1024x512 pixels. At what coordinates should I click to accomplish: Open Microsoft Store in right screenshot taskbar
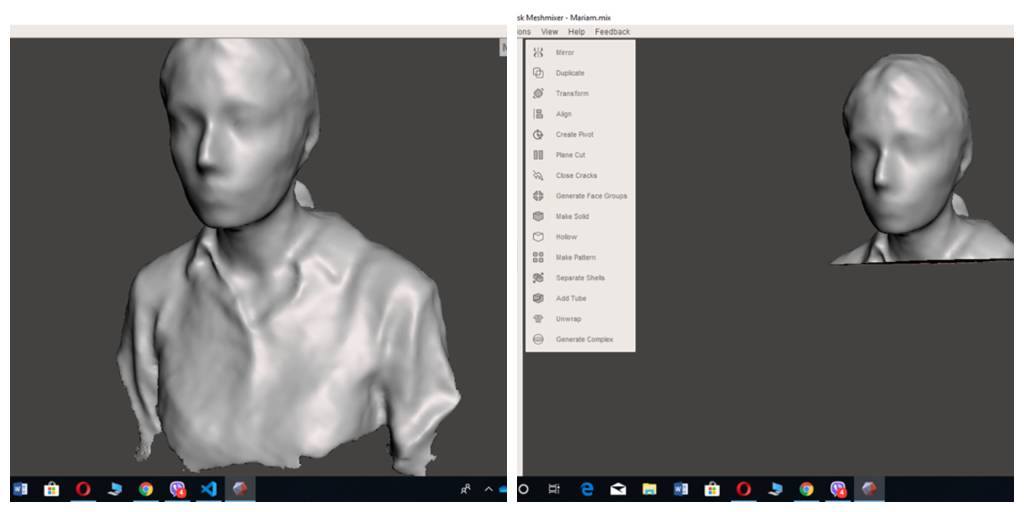pos(712,488)
